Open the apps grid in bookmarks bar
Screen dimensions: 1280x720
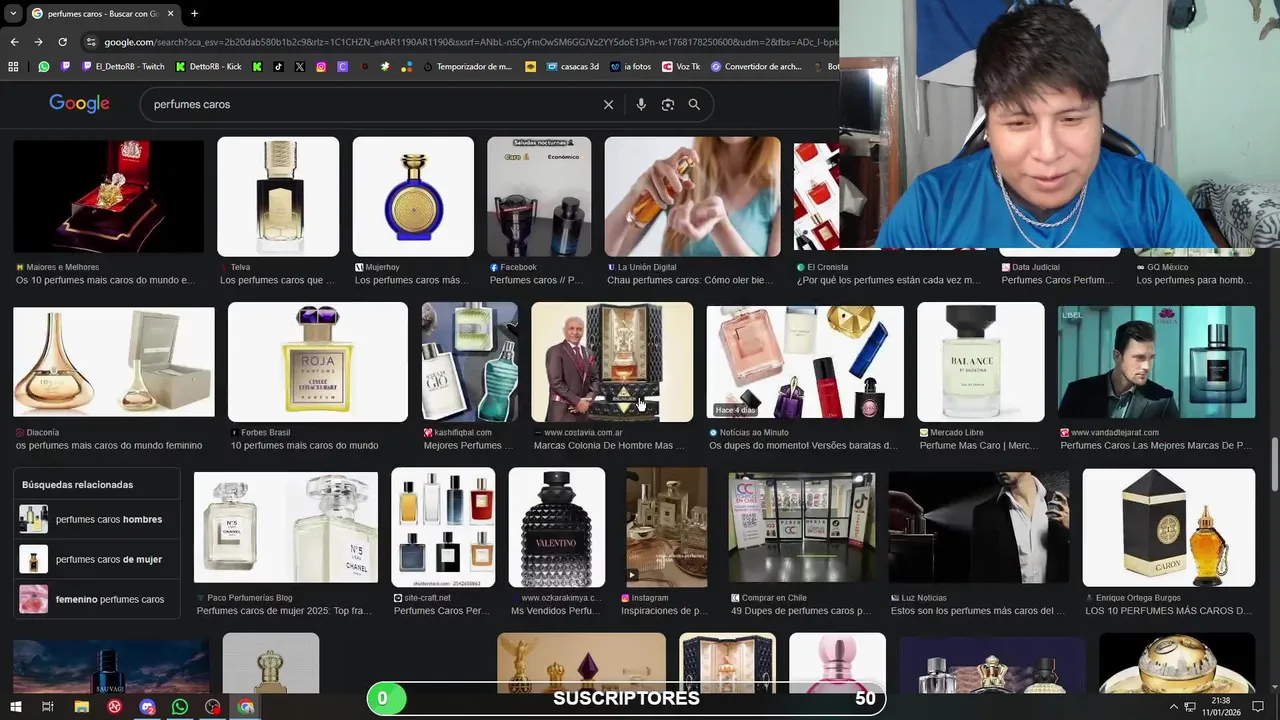pos(13,67)
